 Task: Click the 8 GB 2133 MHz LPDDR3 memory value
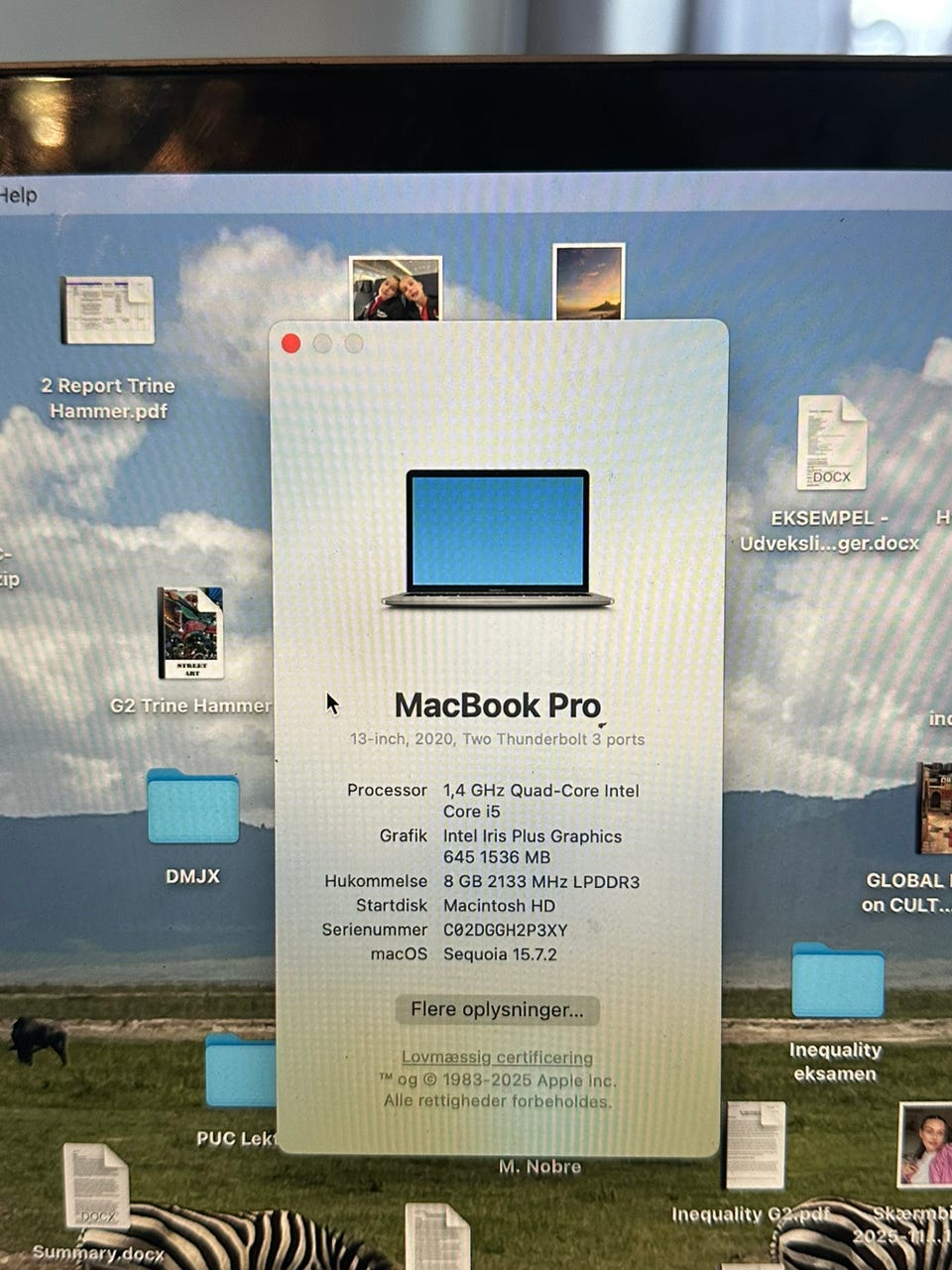click(x=541, y=882)
